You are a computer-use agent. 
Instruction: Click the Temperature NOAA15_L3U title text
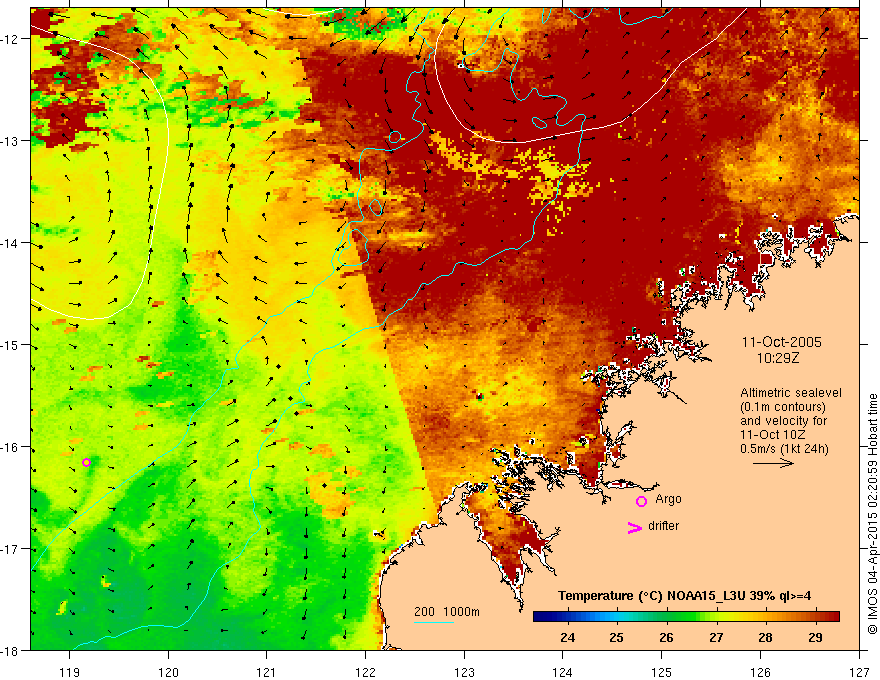[x=684, y=596]
